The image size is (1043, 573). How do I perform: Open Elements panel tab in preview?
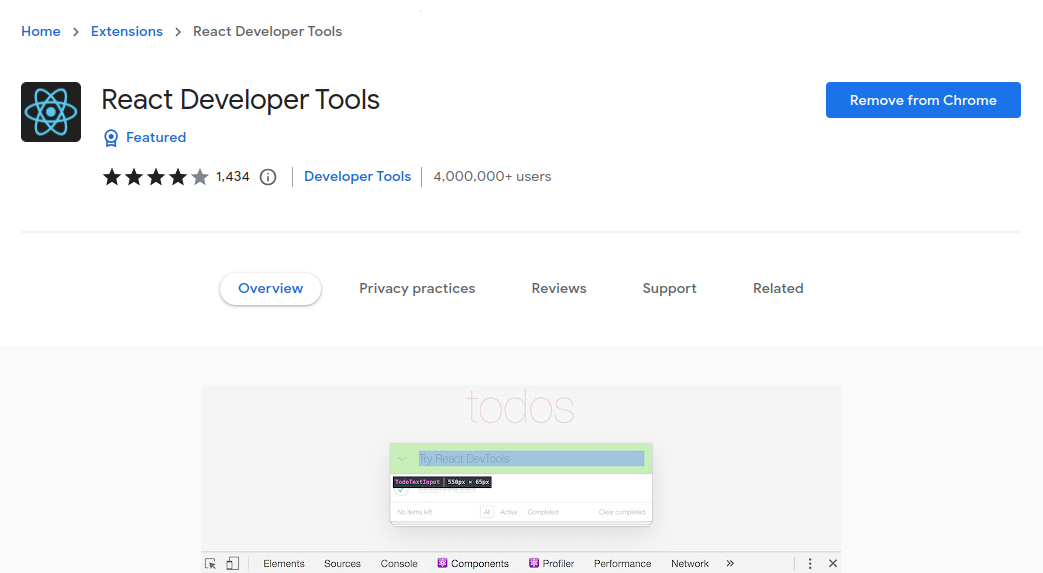[283, 564]
